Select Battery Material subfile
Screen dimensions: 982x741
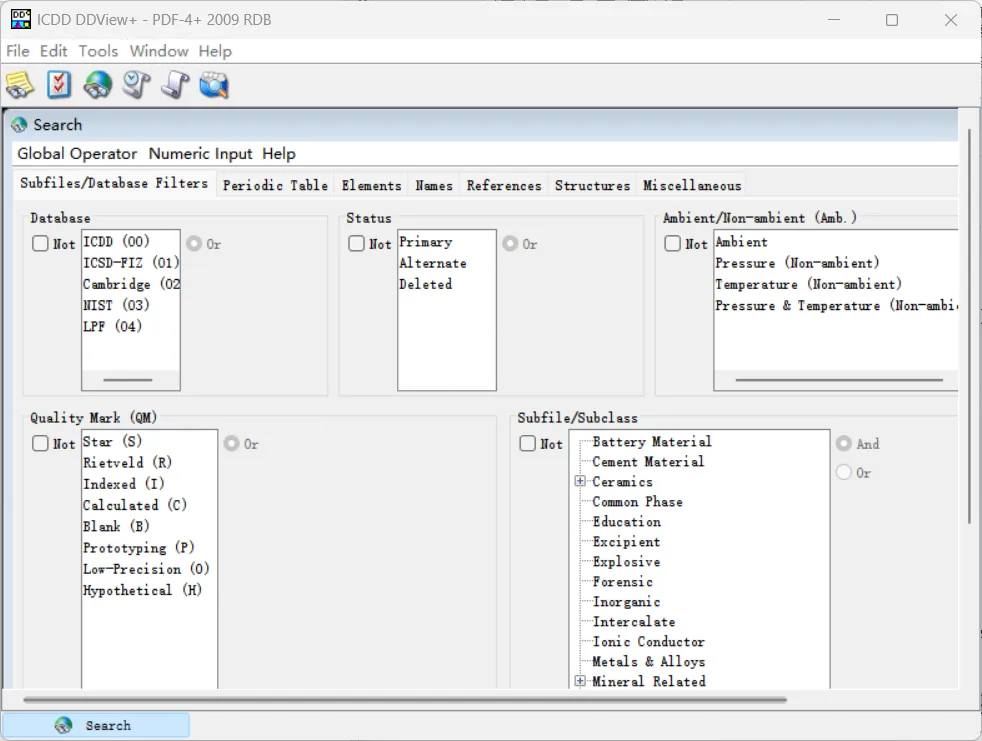652,442
